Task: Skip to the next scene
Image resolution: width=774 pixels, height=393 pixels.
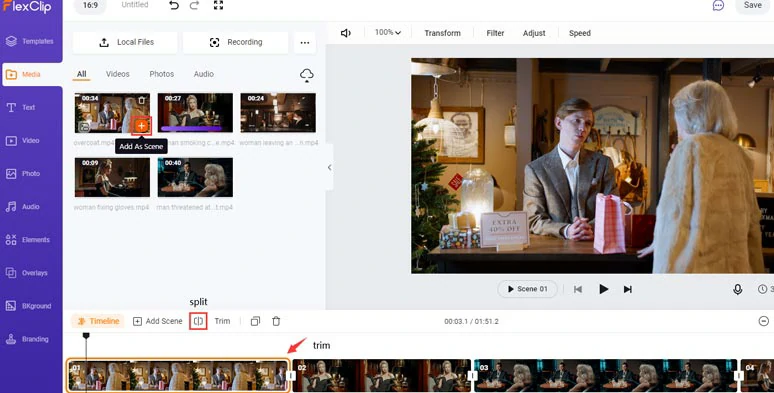Action: click(x=627, y=289)
